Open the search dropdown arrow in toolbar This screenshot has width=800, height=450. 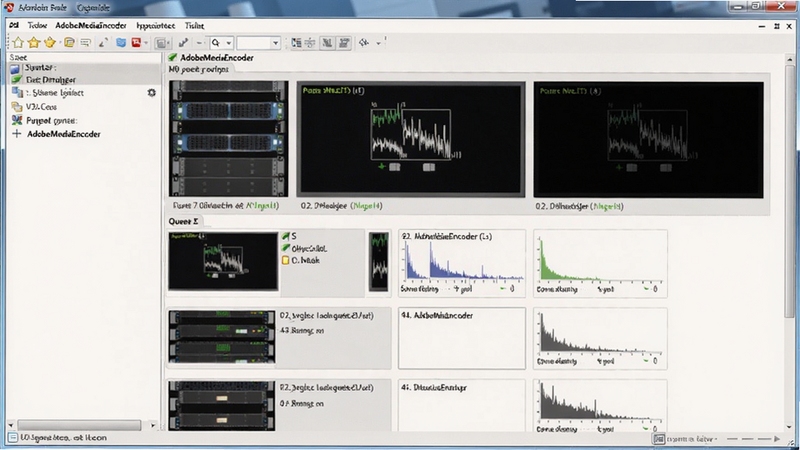[x=229, y=43]
